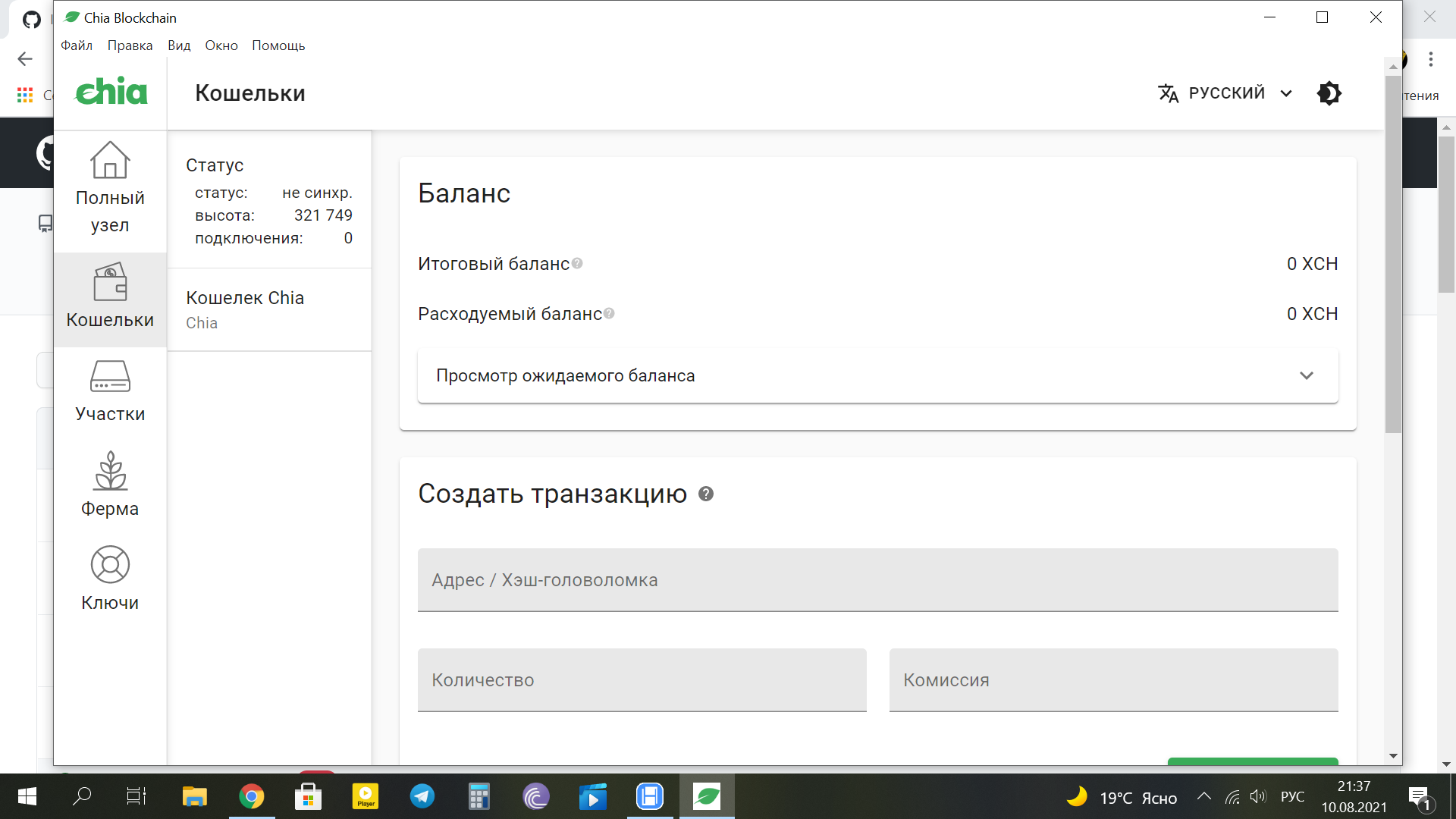Open the Файл menu
Screen dimensions: 1456x819
(x=77, y=45)
